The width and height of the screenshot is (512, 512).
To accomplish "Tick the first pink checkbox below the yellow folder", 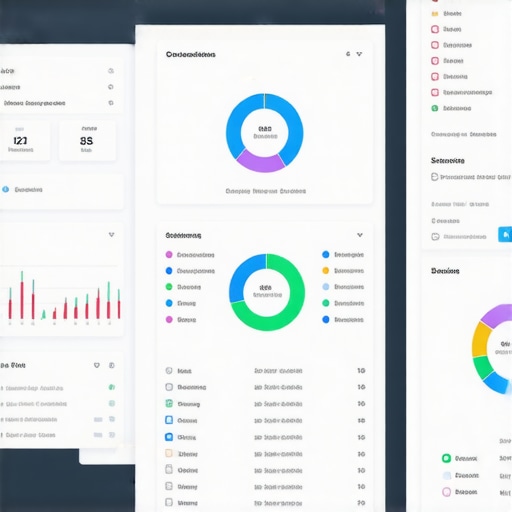I will coord(435,29).
